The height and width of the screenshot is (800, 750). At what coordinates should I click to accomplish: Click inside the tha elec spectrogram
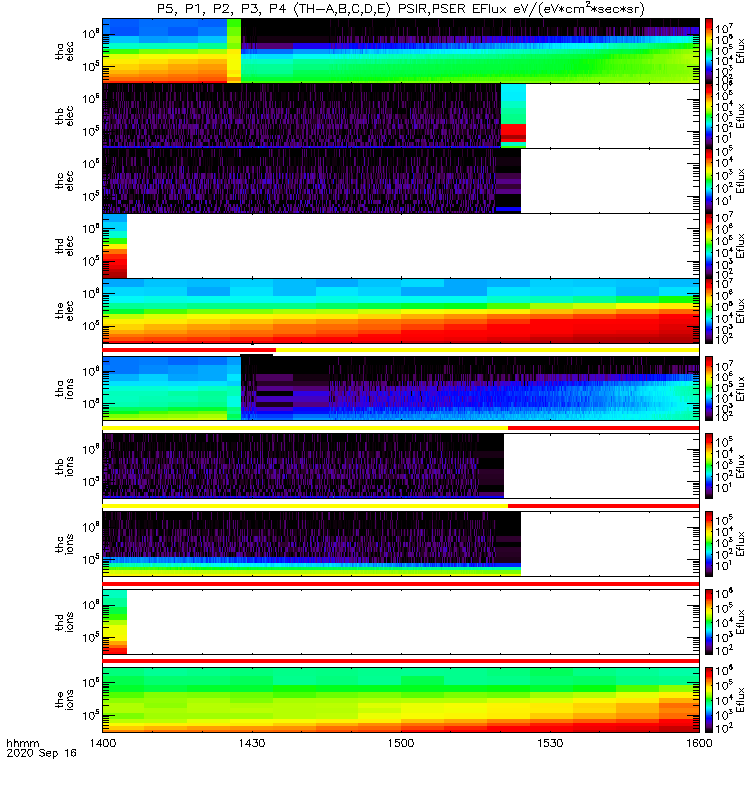tap(401, 51)
